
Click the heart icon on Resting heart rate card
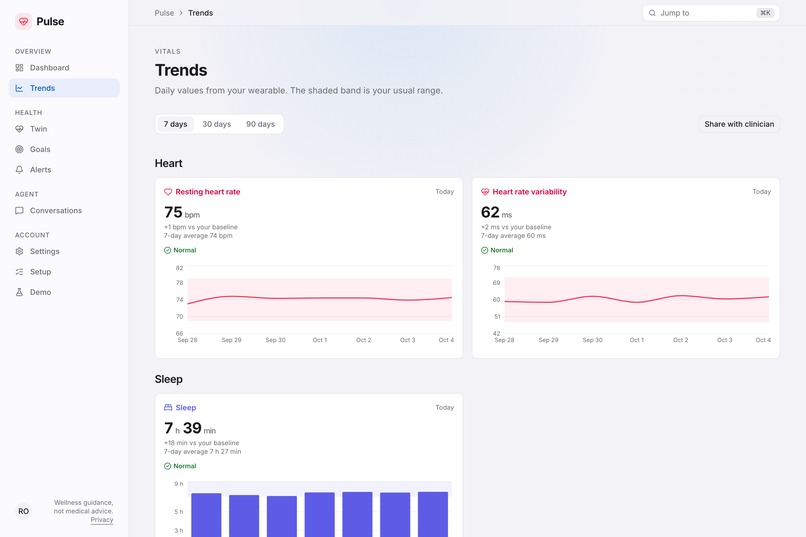(x=168, y=192)
